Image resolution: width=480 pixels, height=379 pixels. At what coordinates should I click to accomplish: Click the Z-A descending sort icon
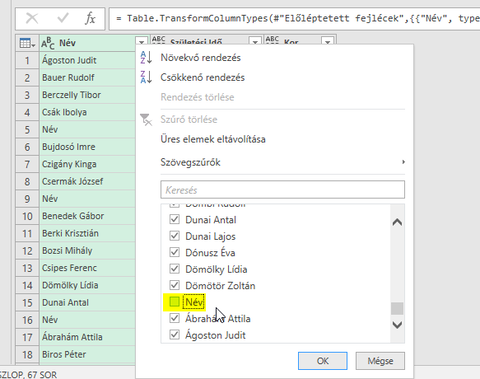[146, 77]
